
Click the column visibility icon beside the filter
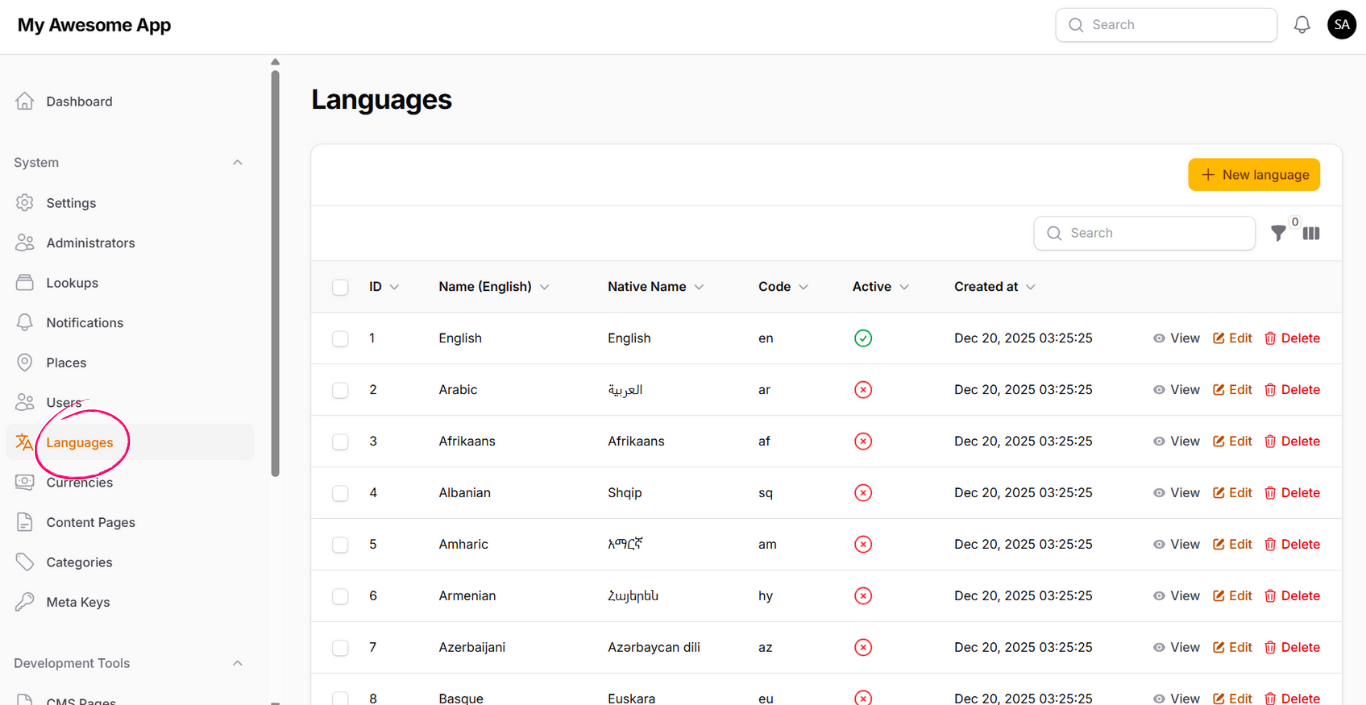click(x=1311, y=233)
